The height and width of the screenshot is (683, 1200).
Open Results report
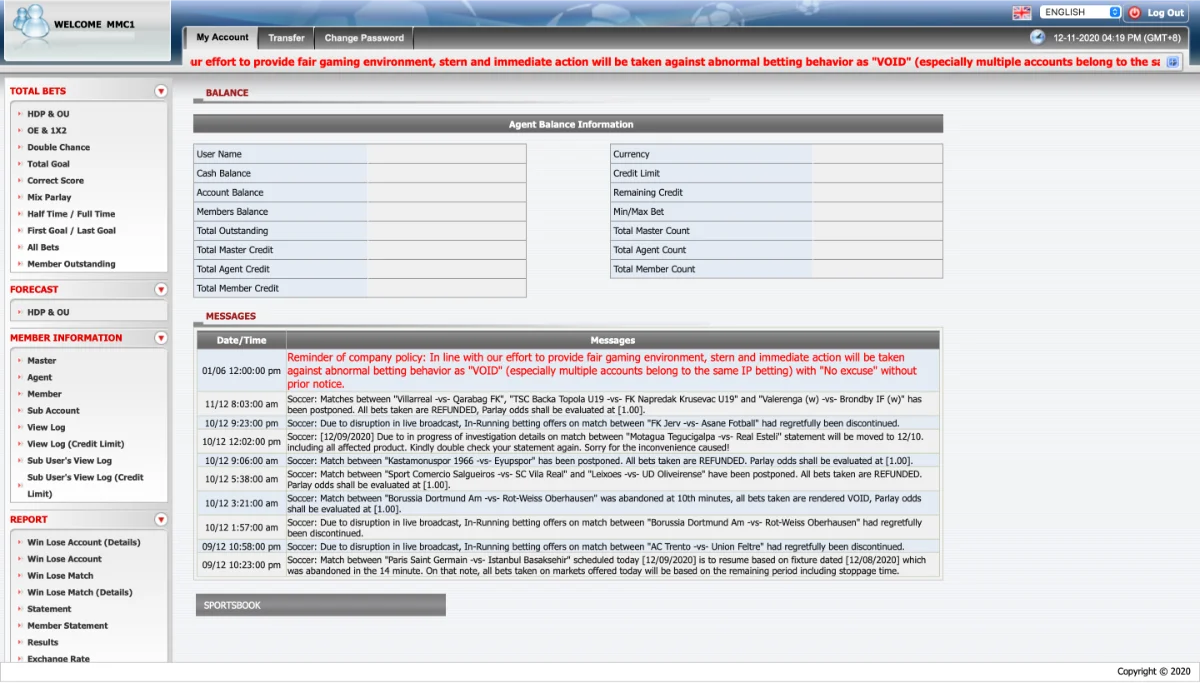click(42, 642)
